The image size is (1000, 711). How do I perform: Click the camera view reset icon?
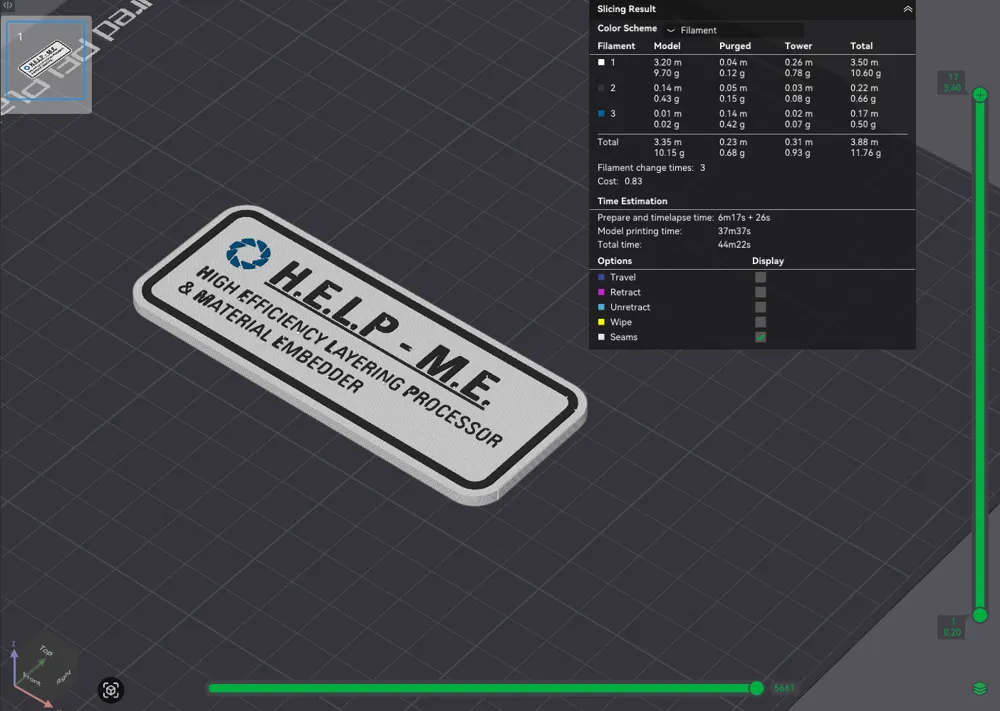[110, 690]
